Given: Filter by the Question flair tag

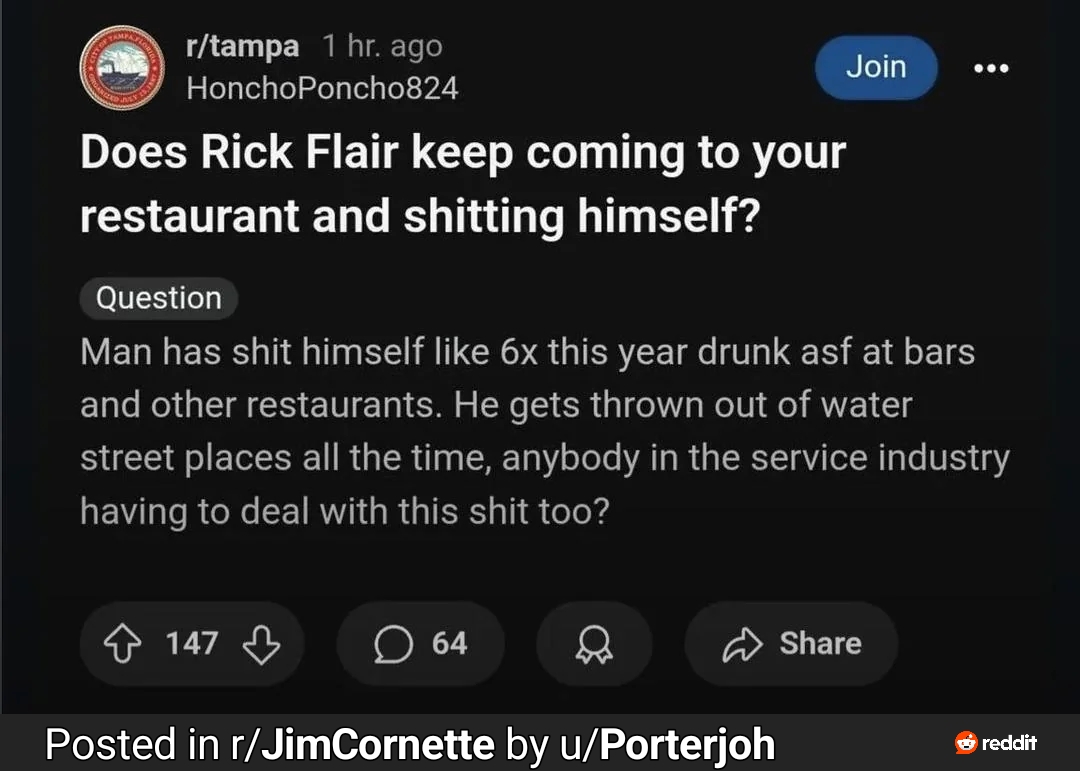Looking at the screenshot, I should pyautogui.click(x=158, y=298).
